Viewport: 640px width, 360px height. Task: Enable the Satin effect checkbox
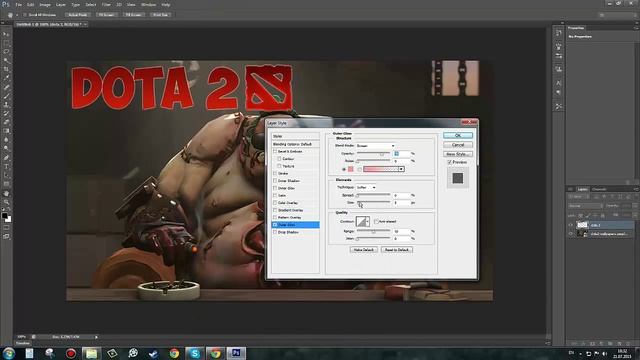click(275, 196)
